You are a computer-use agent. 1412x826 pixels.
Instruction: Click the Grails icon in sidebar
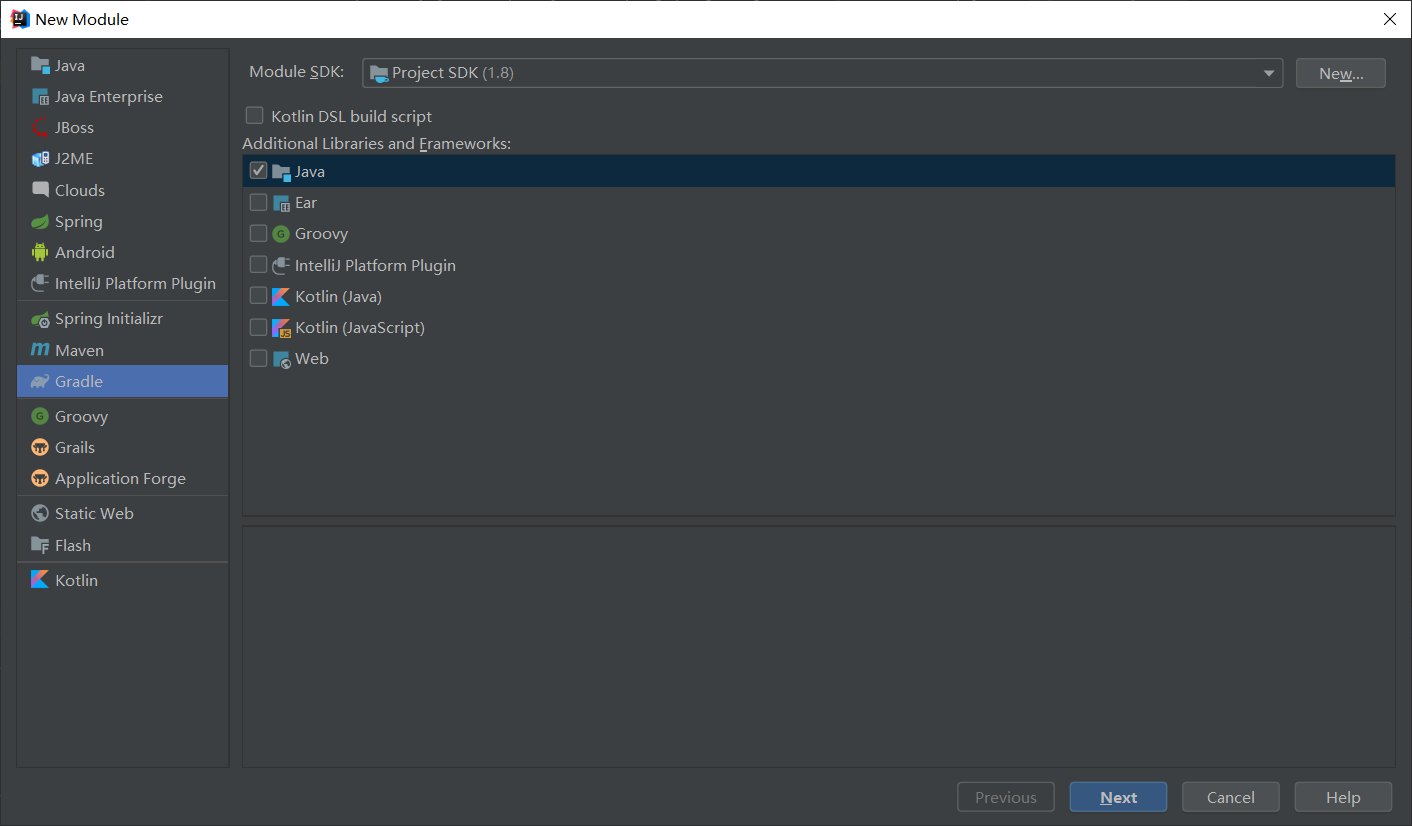(40, 448)
